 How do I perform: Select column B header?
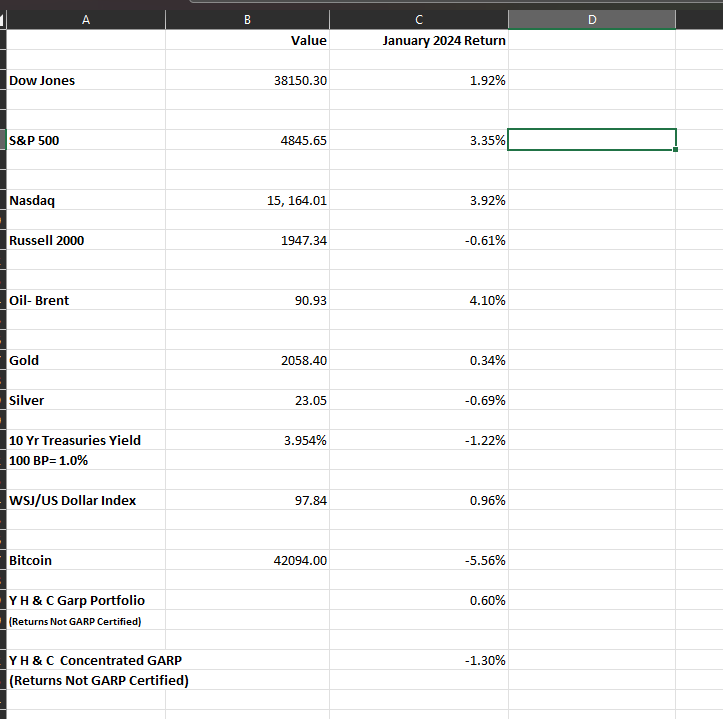point(248,20)
